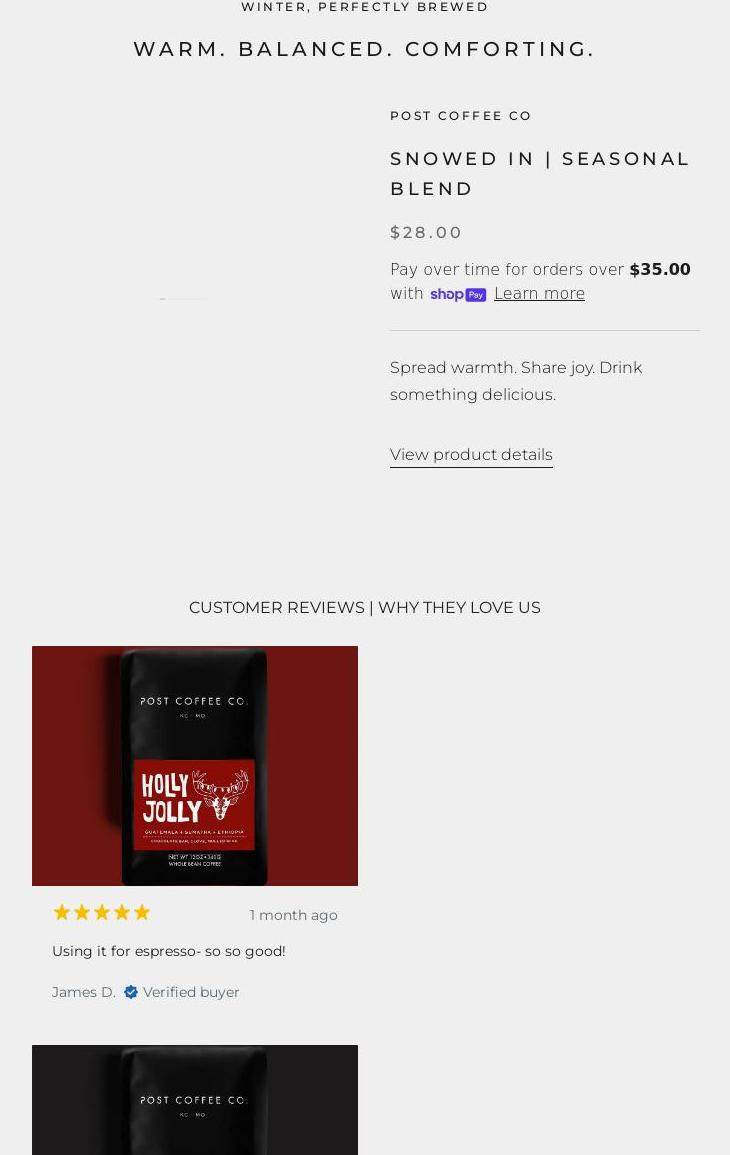Click the espresso review text

(x=169, y=951)
